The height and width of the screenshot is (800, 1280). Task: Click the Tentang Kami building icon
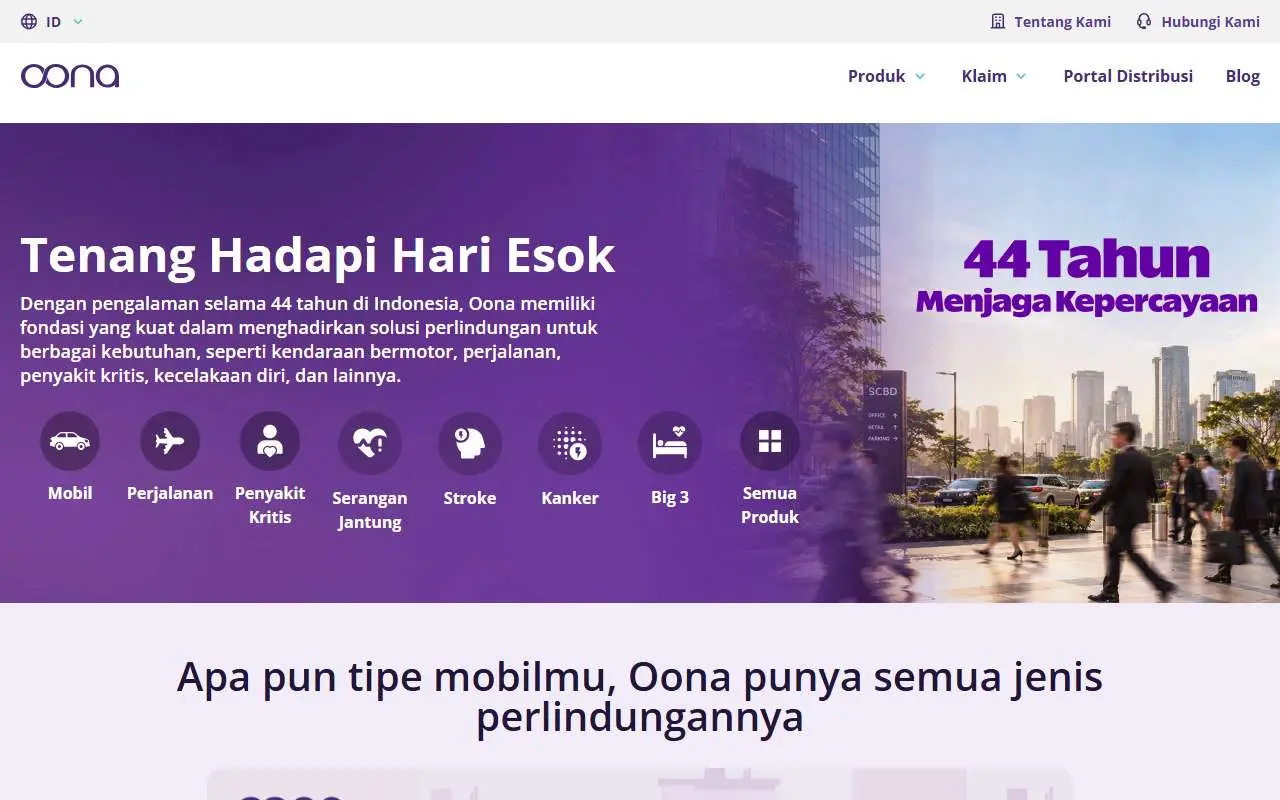[998, 21]
